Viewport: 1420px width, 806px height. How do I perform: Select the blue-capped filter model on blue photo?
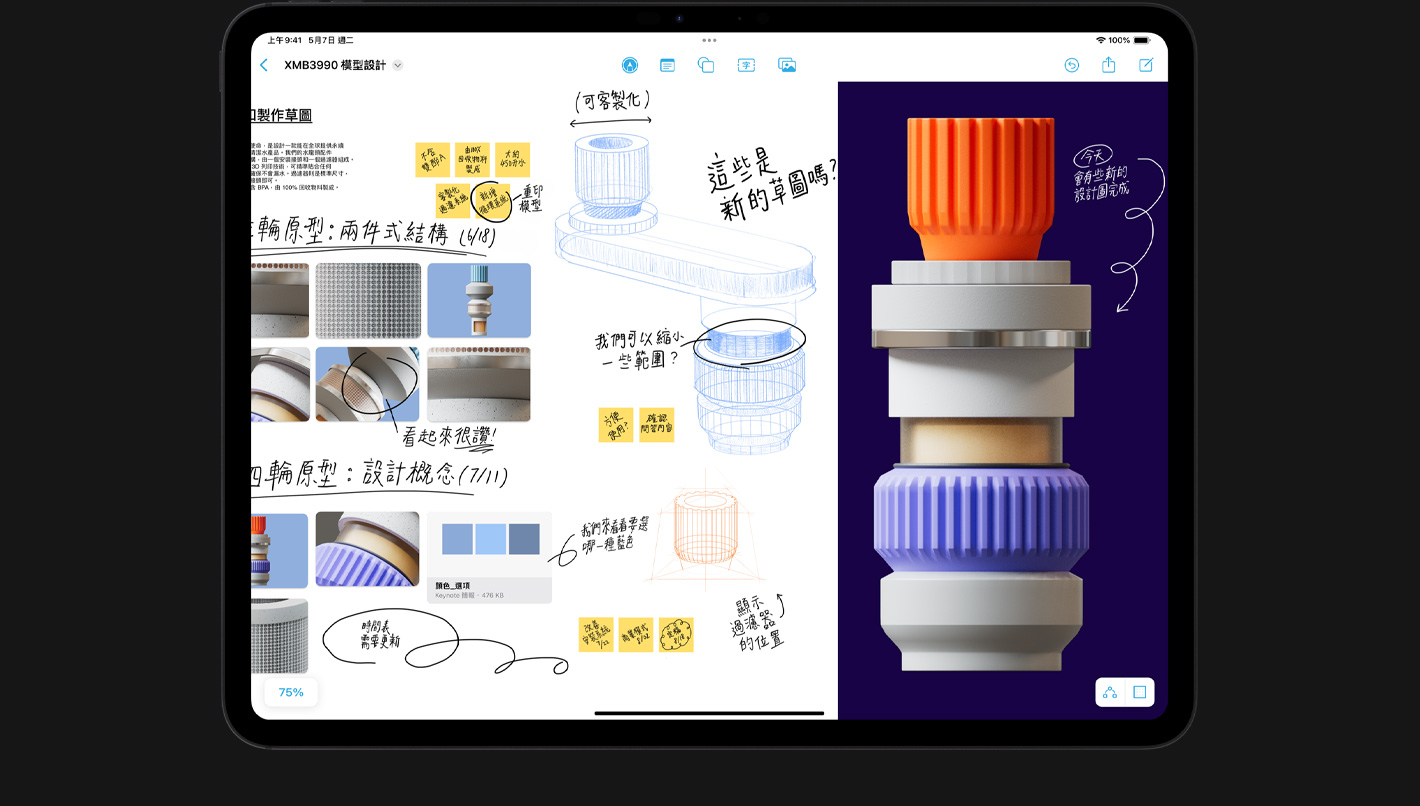479,300
